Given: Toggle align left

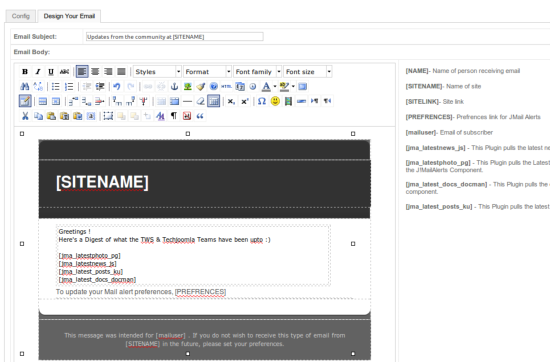Looking at the screenshot, I should pyautogui.click(x=82, y=72).
